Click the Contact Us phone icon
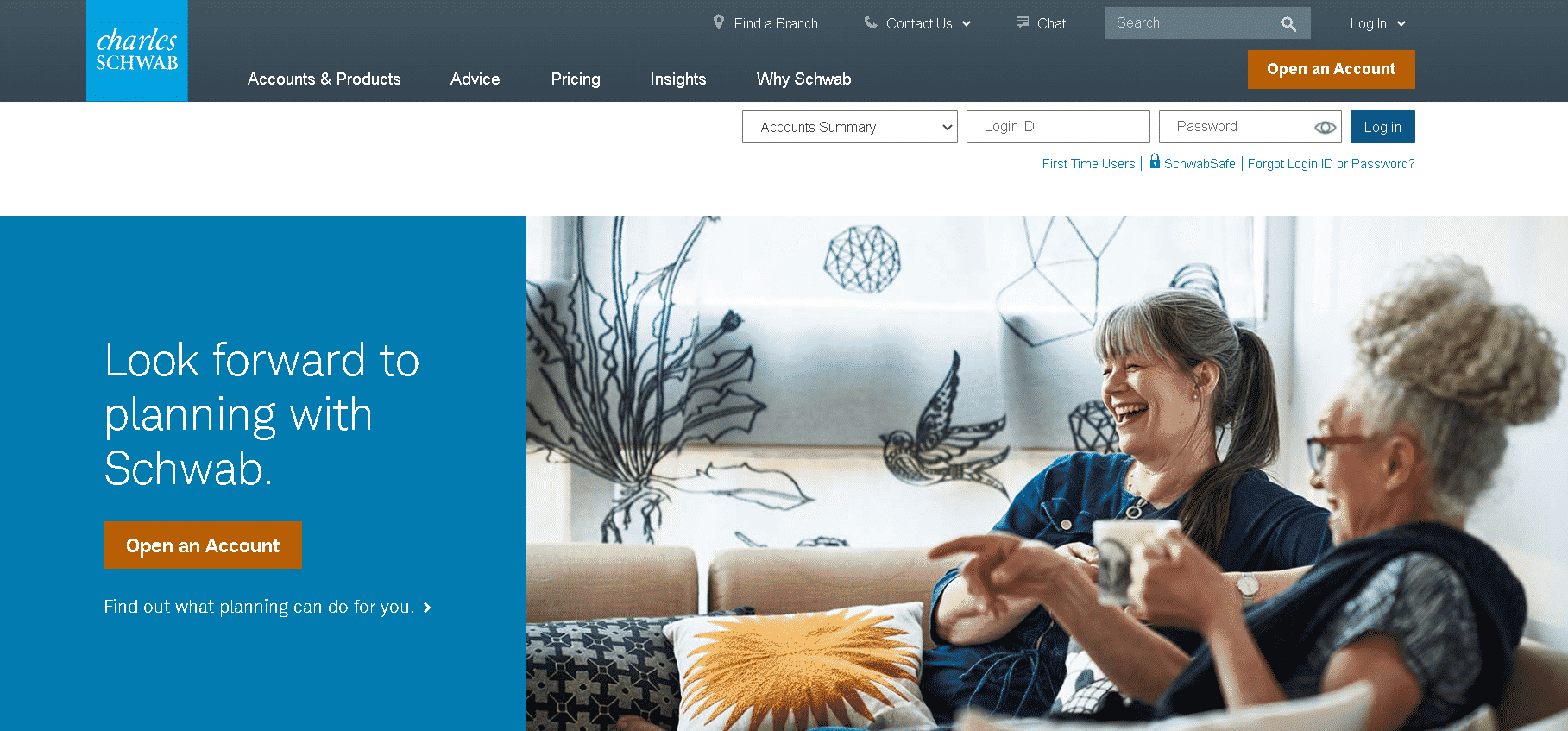The width and height of the screenshot is (1568, 731). (871, 22)
